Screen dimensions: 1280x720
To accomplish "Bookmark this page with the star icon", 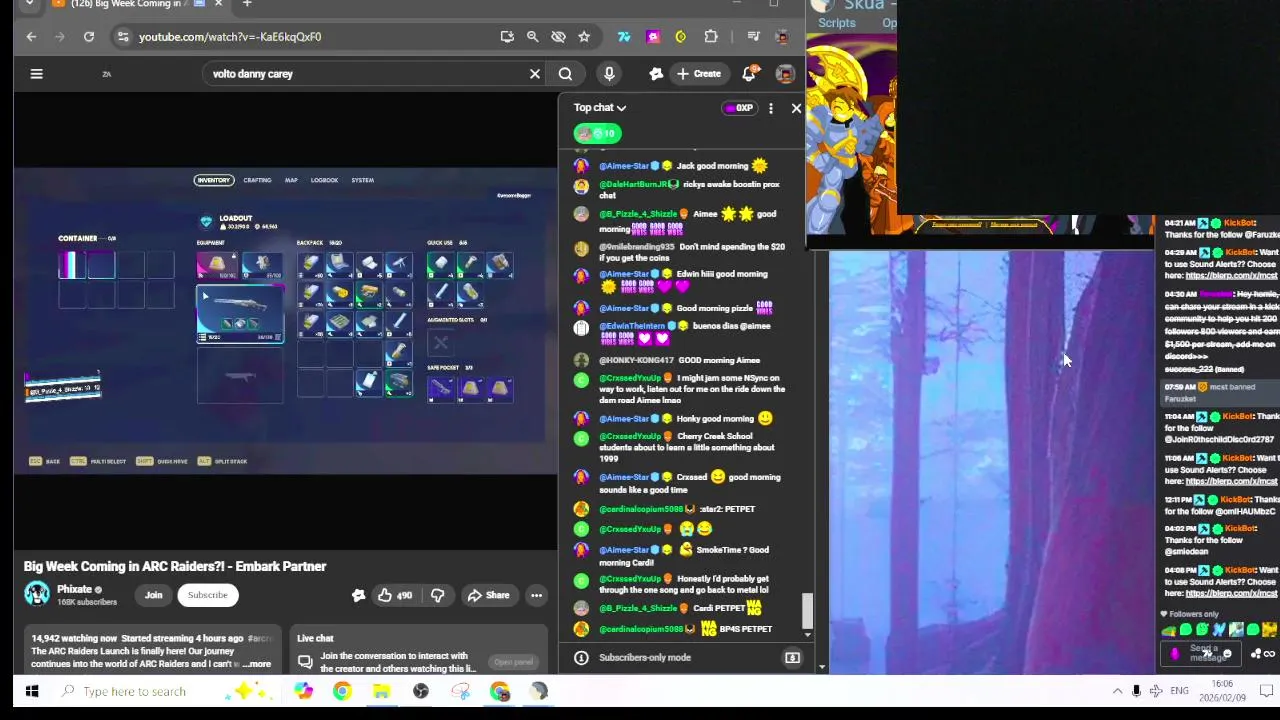I will [x=584, y=37].
